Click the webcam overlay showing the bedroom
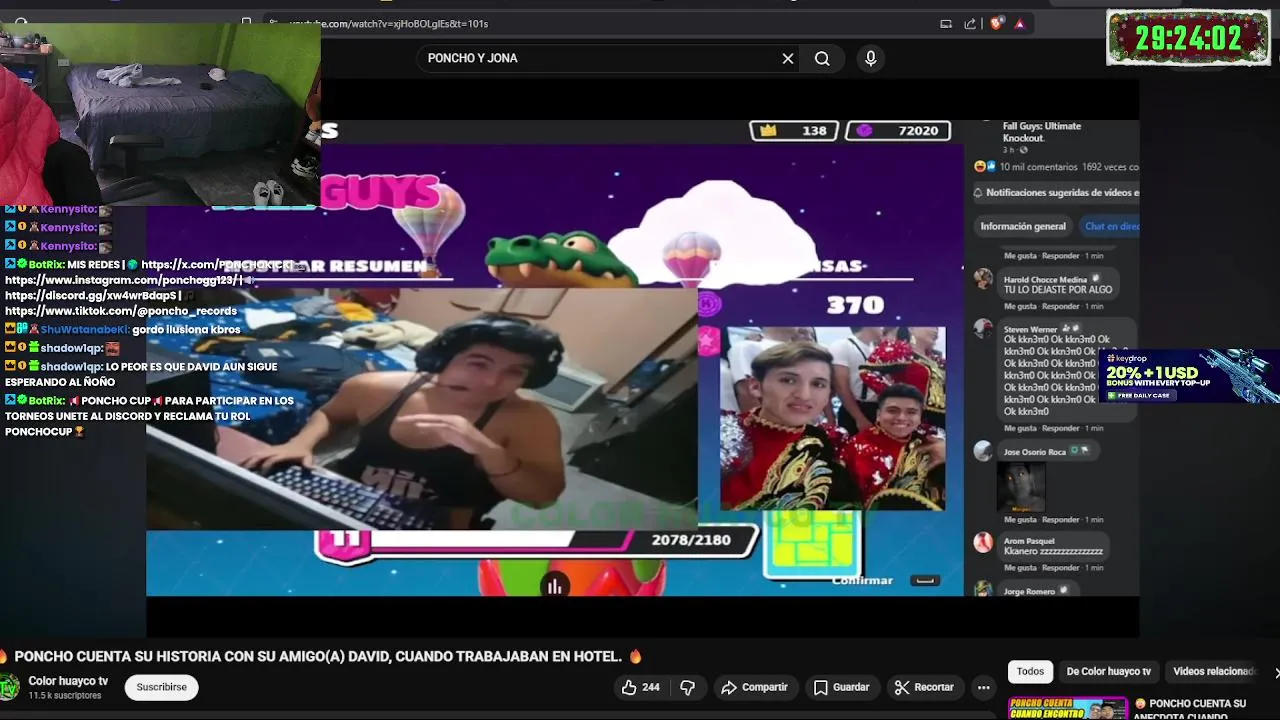The height and width of the screenshot is (720, 1280). 160,114
